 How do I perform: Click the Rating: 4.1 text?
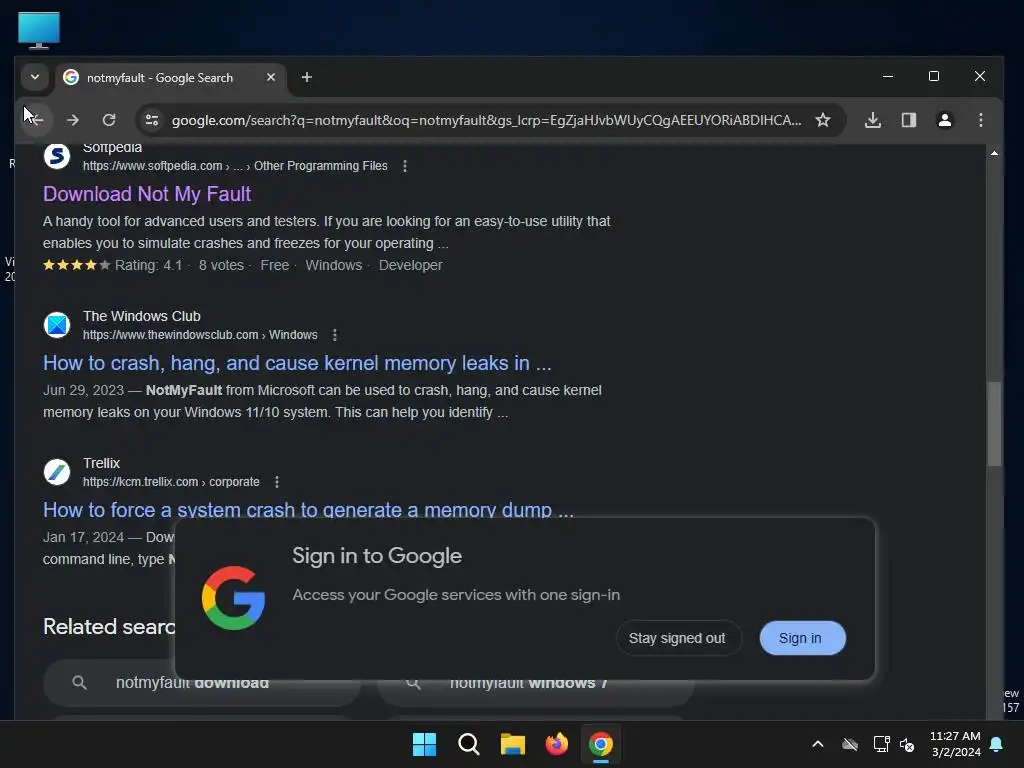tap(148, 265)
